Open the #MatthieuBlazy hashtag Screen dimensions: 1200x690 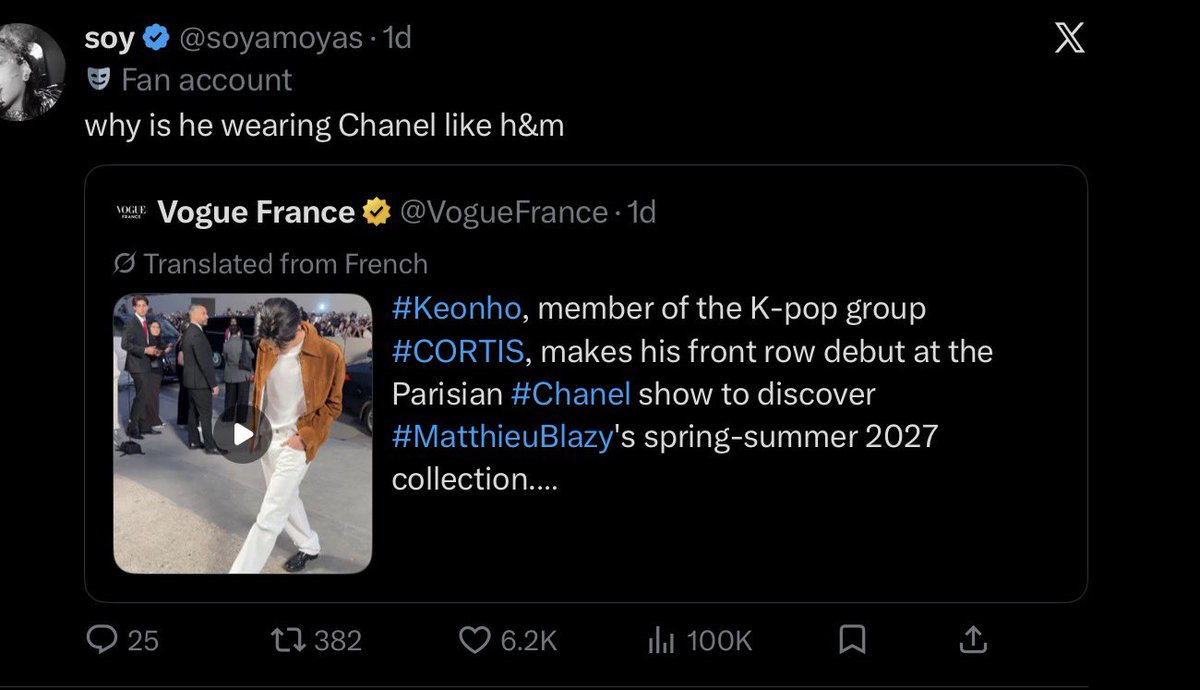(501, 437)
